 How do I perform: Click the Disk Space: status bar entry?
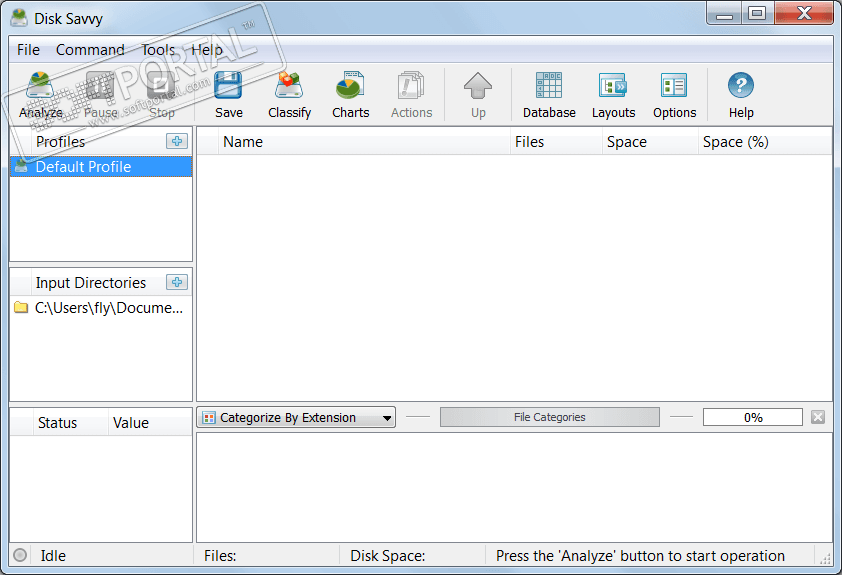tap(388, 556)
